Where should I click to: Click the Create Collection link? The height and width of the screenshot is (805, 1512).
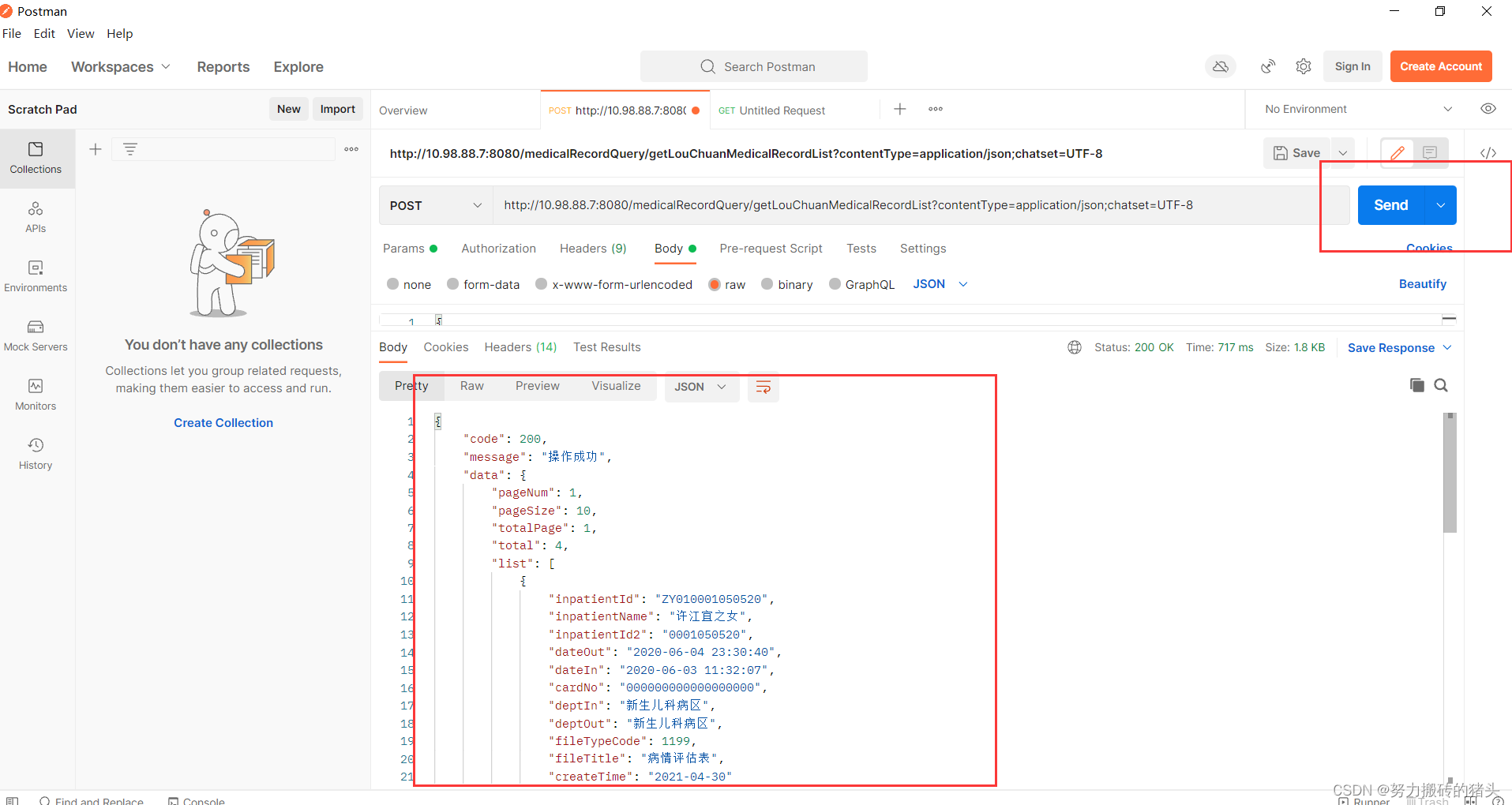[223, 423]
